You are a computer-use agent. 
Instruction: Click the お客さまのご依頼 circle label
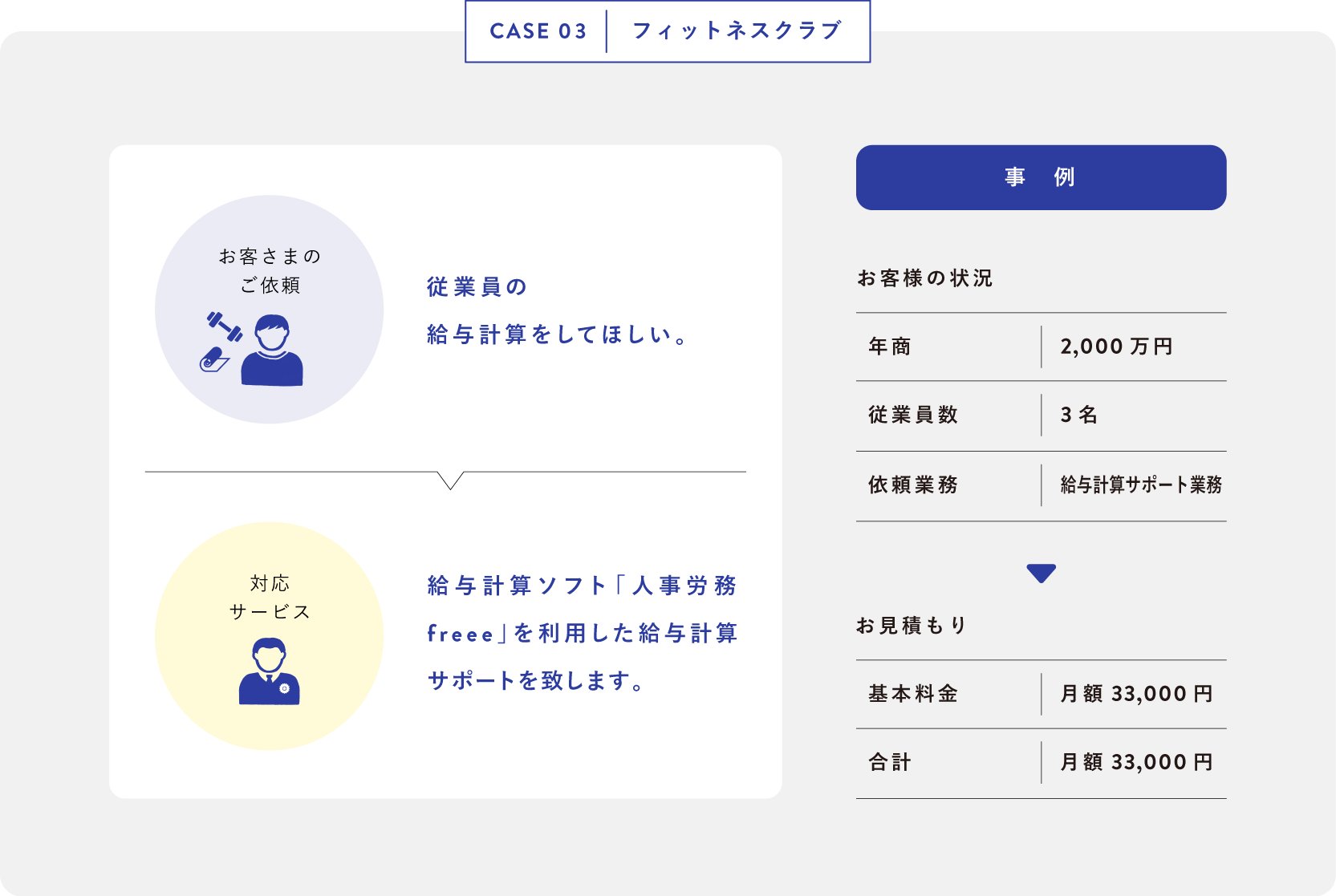point(270,270)
